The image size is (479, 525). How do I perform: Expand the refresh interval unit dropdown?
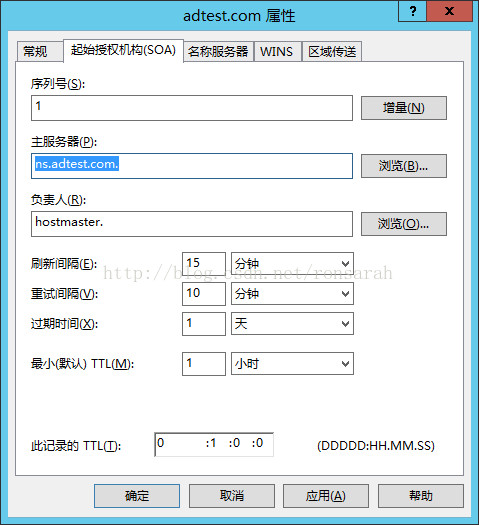click(x=292, y=264)
